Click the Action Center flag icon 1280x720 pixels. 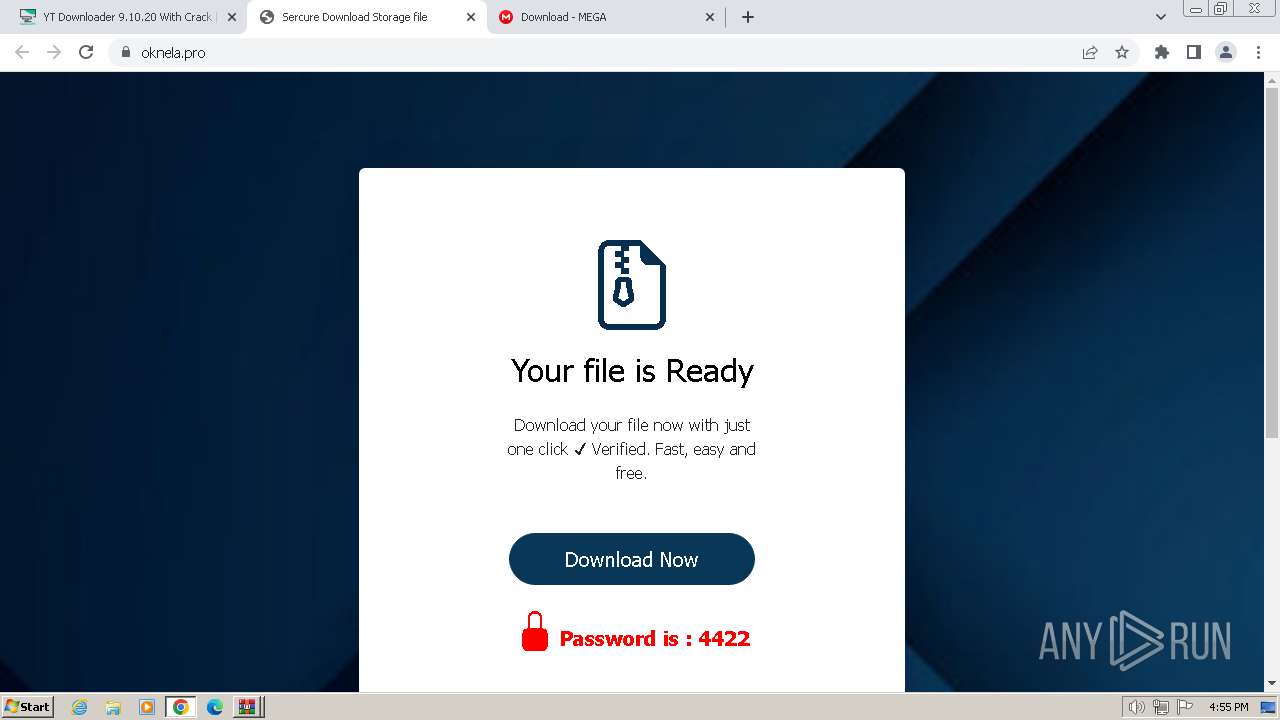pyautogui.click(x=1185, y=707)
